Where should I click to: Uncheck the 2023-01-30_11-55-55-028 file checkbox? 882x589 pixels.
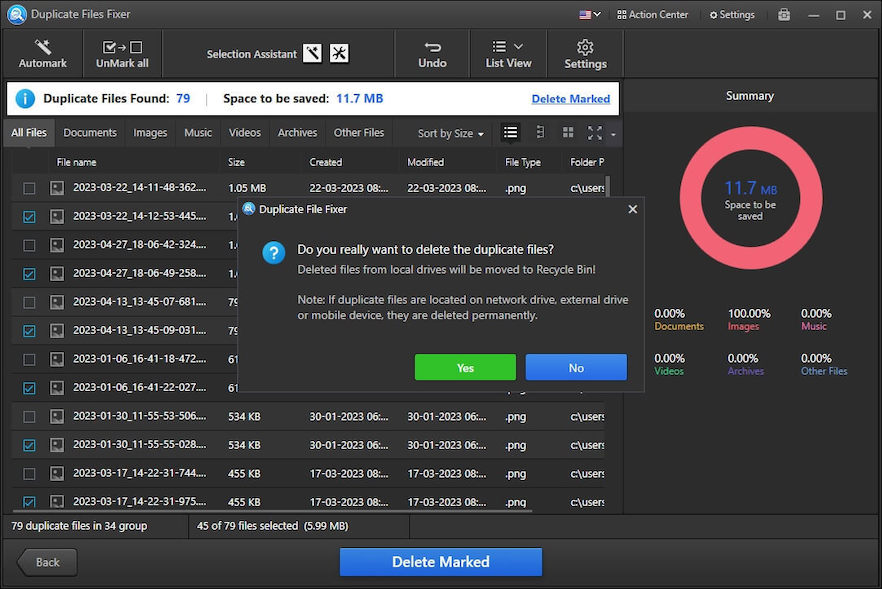click(29, 446)
